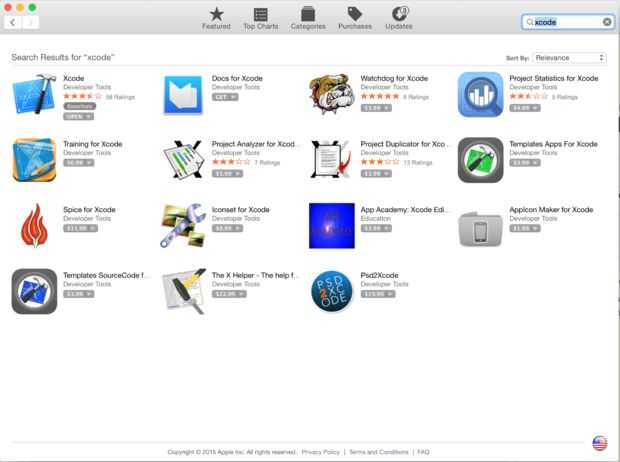Open the Docs for Xcode icon
The height and width of the screenshot is (462, 620).
point(183,95)
